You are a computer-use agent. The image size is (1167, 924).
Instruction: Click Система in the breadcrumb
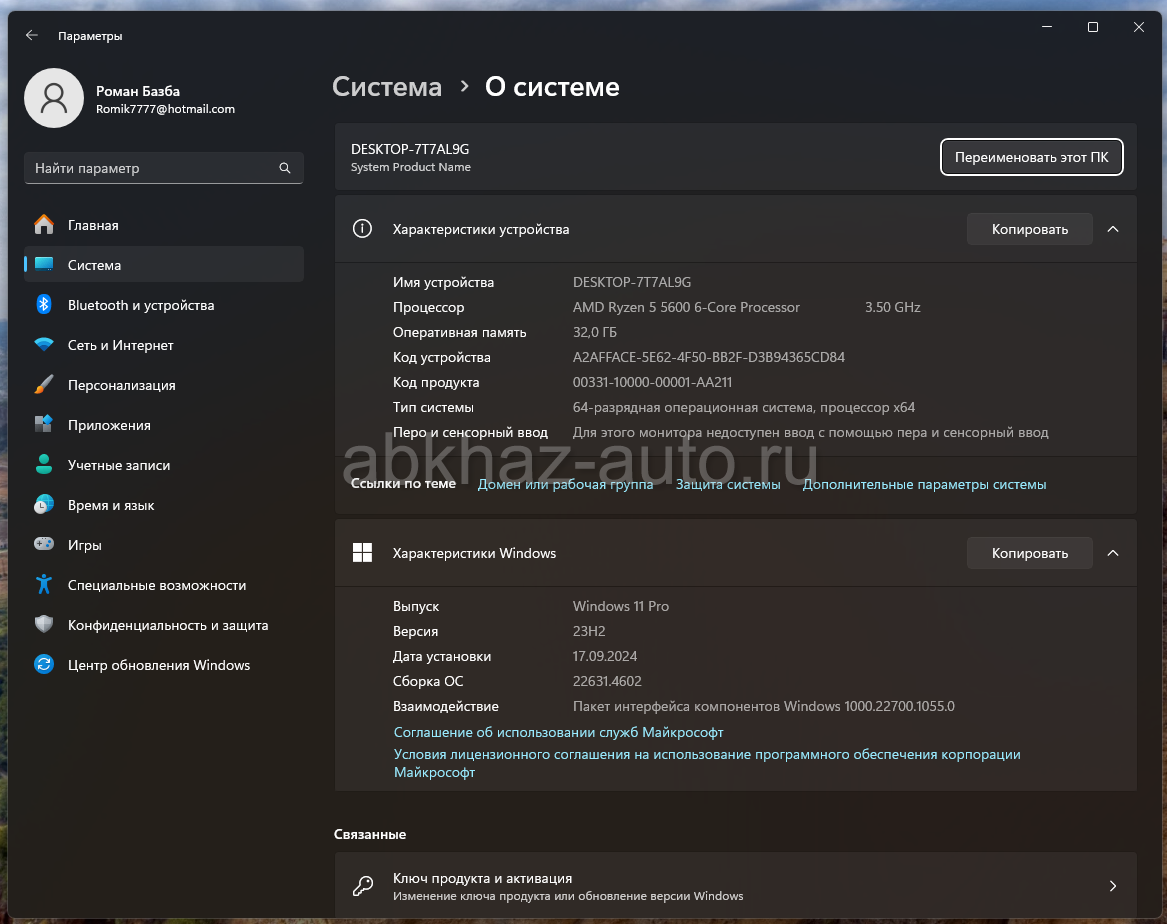click(x=387, y=86)
